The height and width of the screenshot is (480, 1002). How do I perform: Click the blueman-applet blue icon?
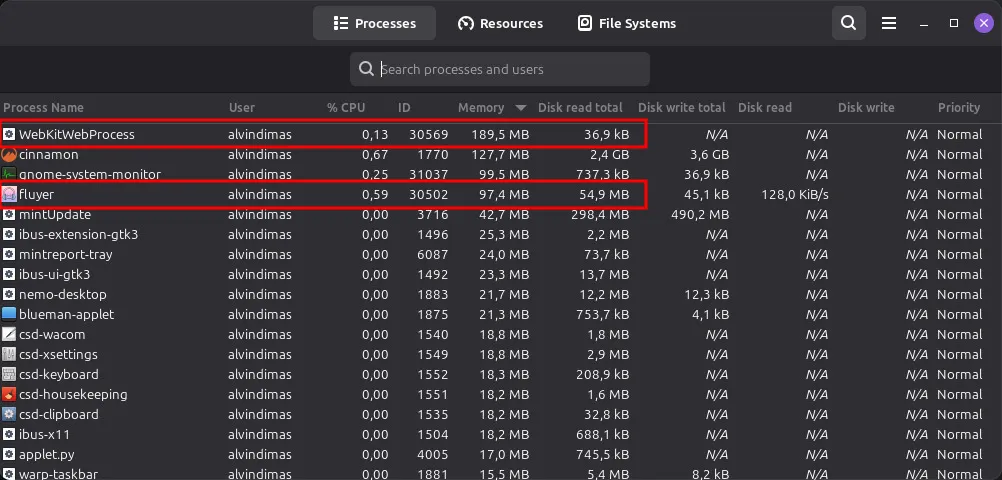coord(9,314)
